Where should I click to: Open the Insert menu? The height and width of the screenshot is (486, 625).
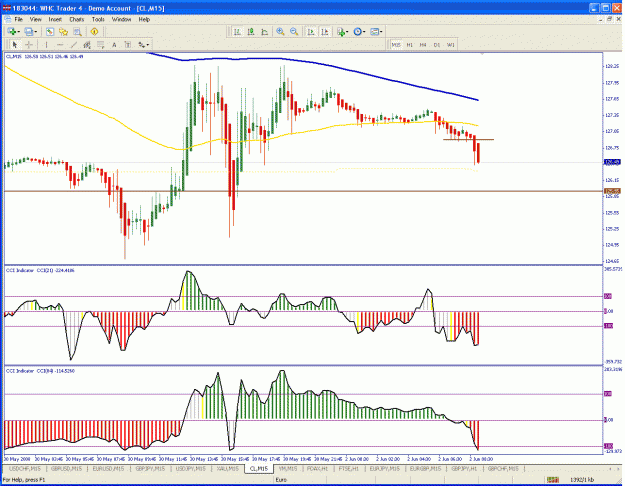pyautogui.click(x=55, y=19)
